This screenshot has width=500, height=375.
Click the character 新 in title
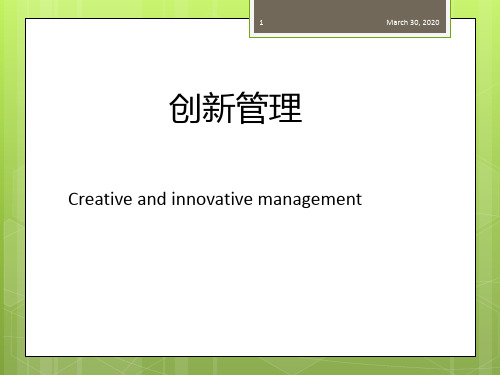point(218,108)
